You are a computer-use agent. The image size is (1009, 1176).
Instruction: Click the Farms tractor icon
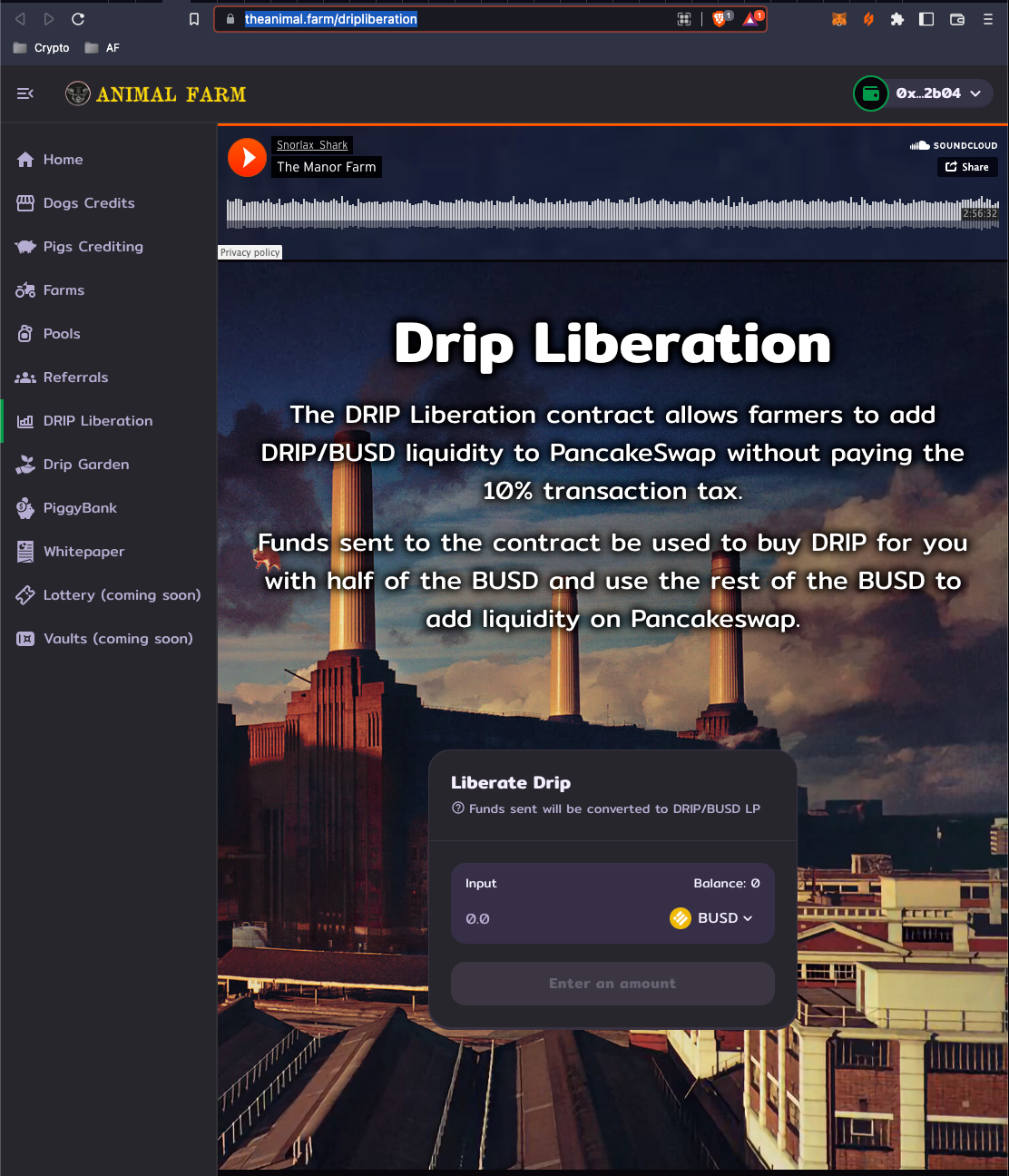point(25,290)
